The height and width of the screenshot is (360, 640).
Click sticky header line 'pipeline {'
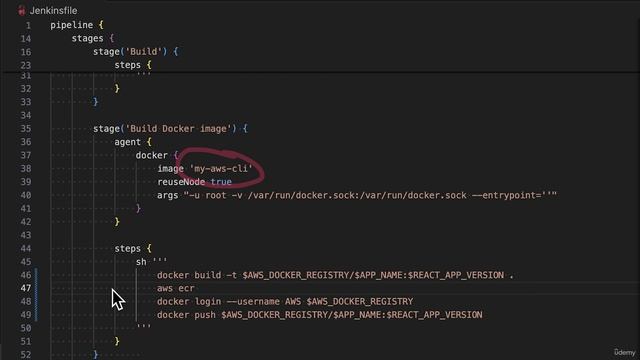[x=77, y=25]
